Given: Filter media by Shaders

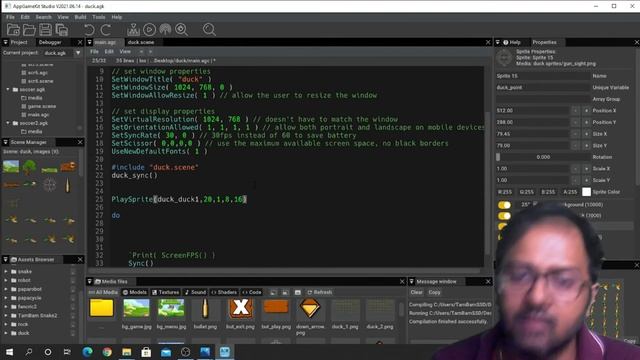Looking at the screenshot, I should (224, 292).
